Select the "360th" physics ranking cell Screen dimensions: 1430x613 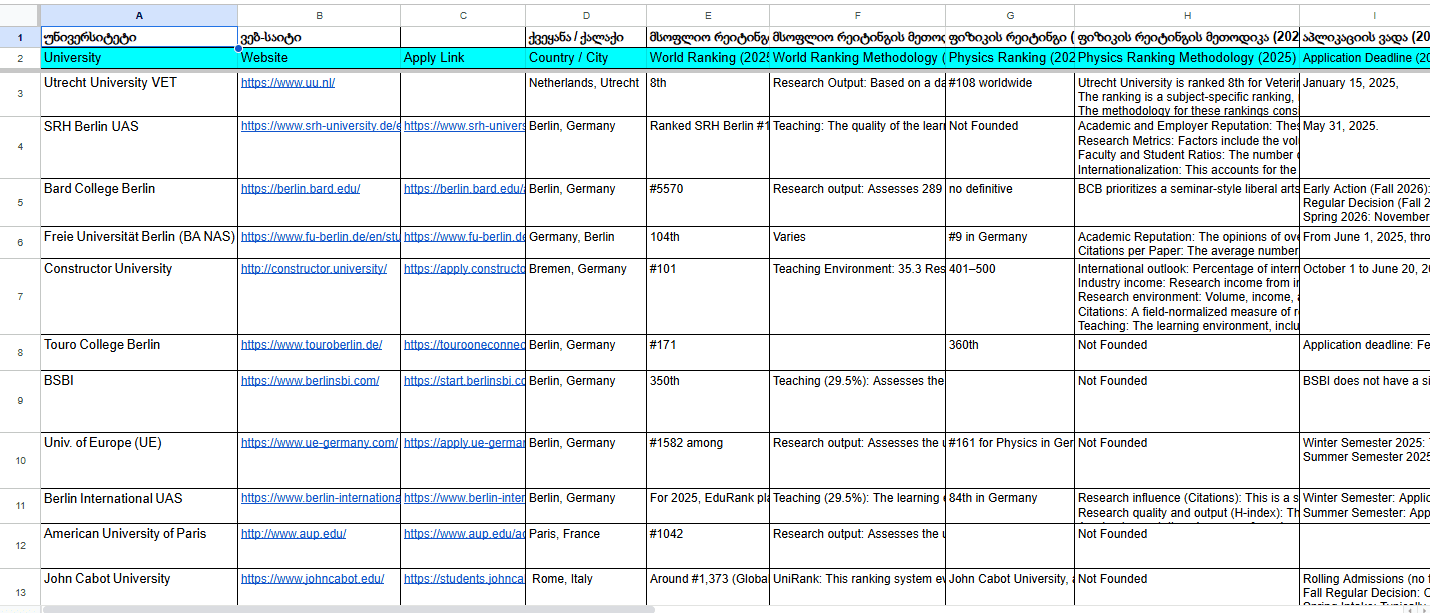pos(1010,353)
